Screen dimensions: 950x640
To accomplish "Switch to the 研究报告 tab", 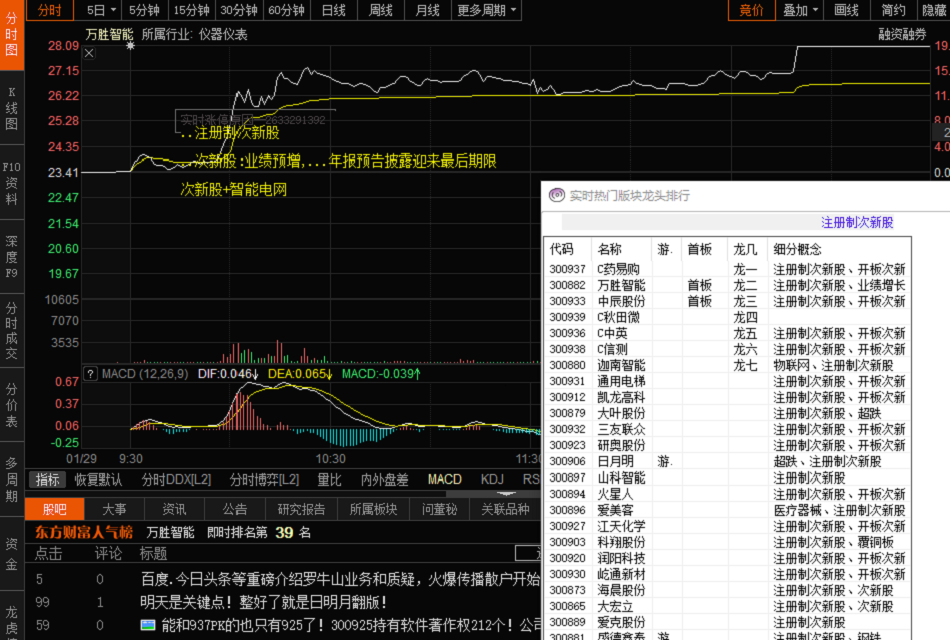I will tap(301, 509).
